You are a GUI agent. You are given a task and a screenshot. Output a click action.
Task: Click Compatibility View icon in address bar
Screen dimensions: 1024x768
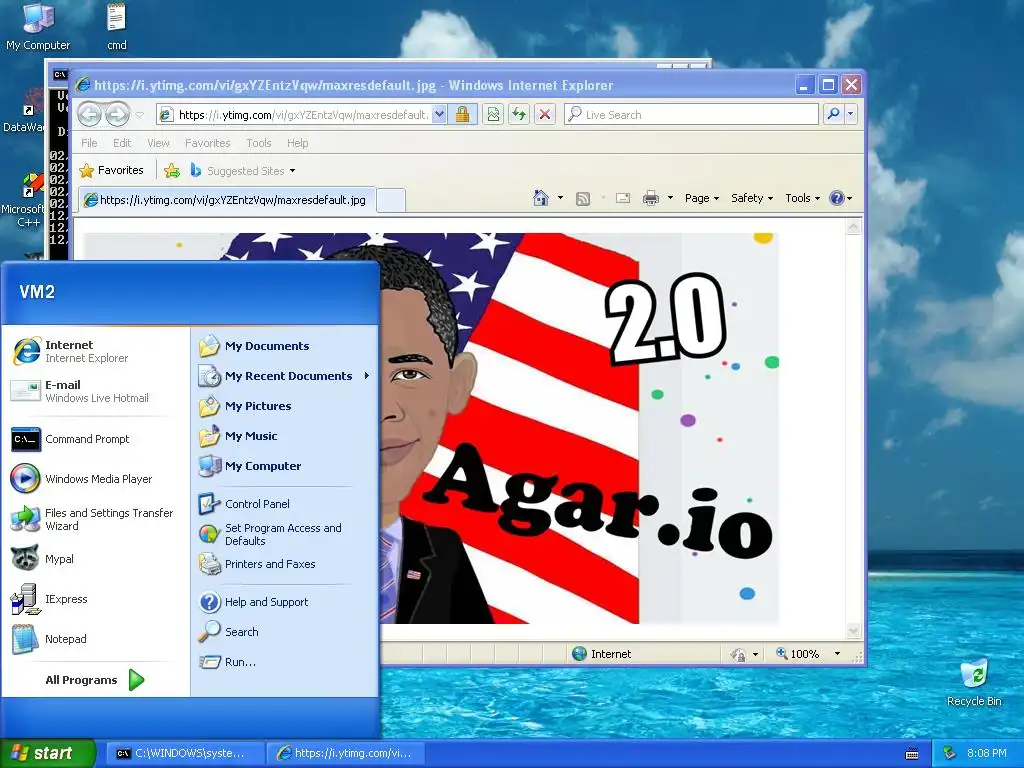(493, 115)
